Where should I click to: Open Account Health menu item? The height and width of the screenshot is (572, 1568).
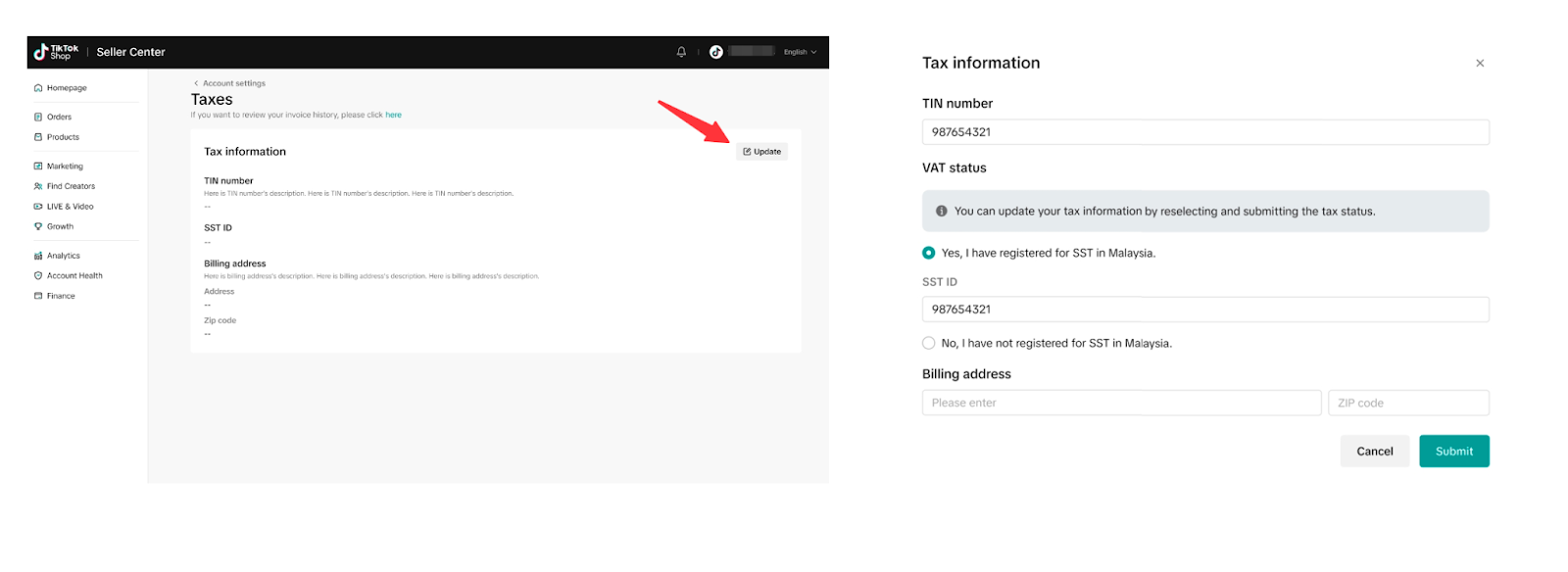pyautogui.click(x=74, y=276)
